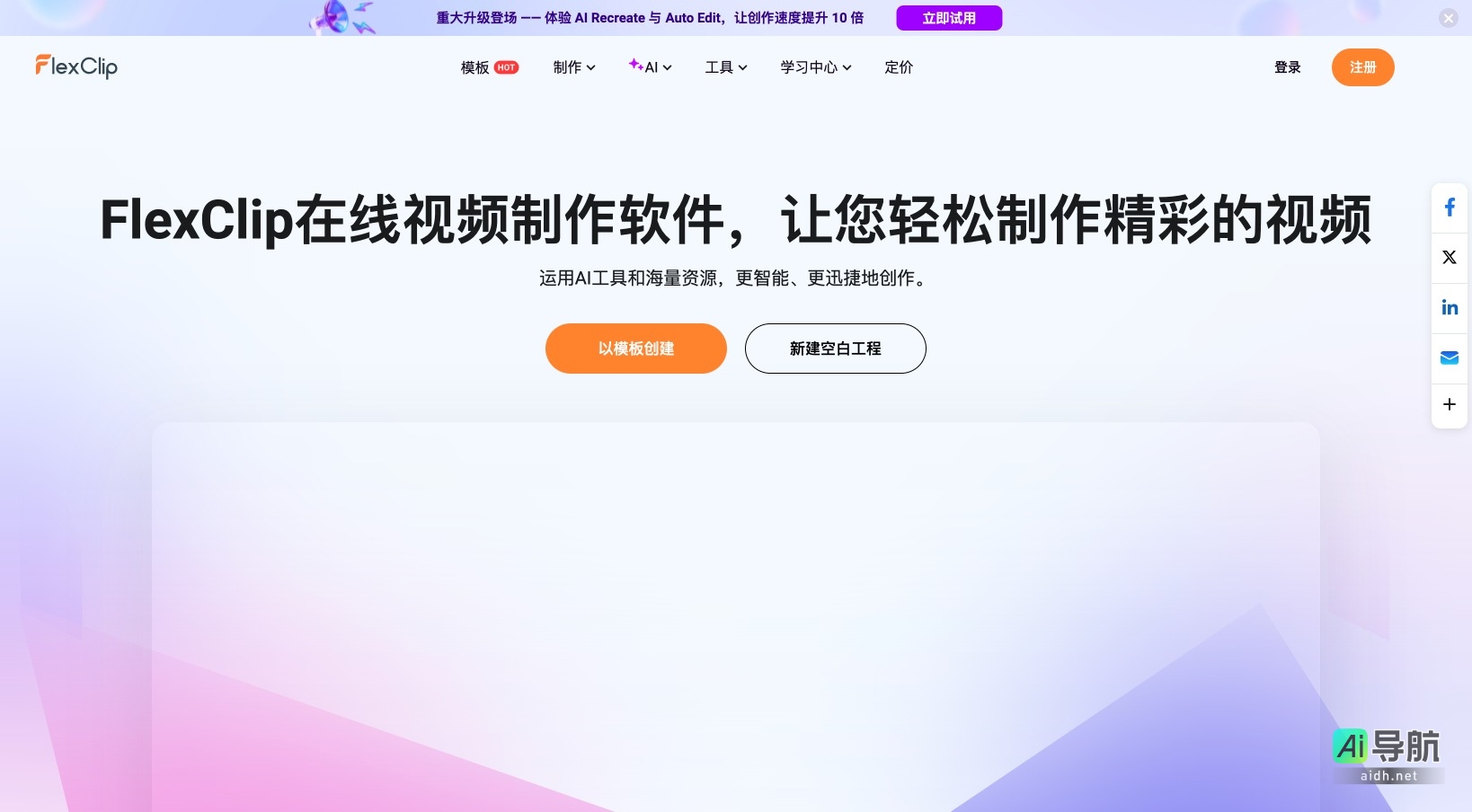Share page via X (Twitter) icon

point(1449,258)
